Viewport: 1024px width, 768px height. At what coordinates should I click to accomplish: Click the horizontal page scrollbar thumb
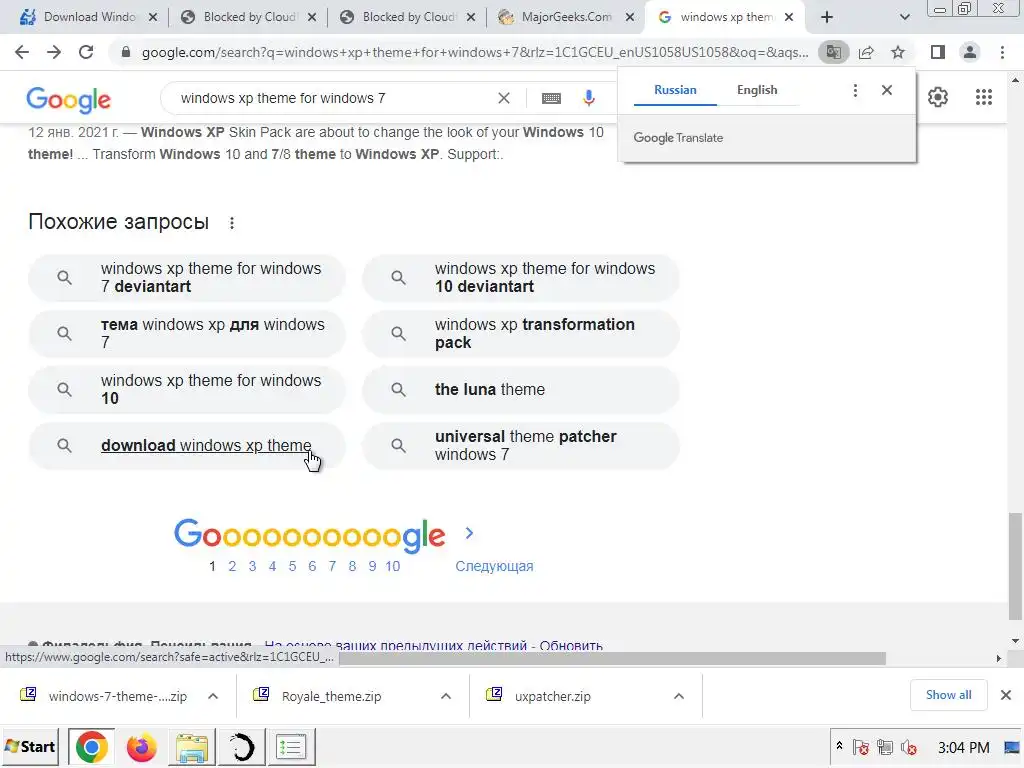(x=612, y=658)
